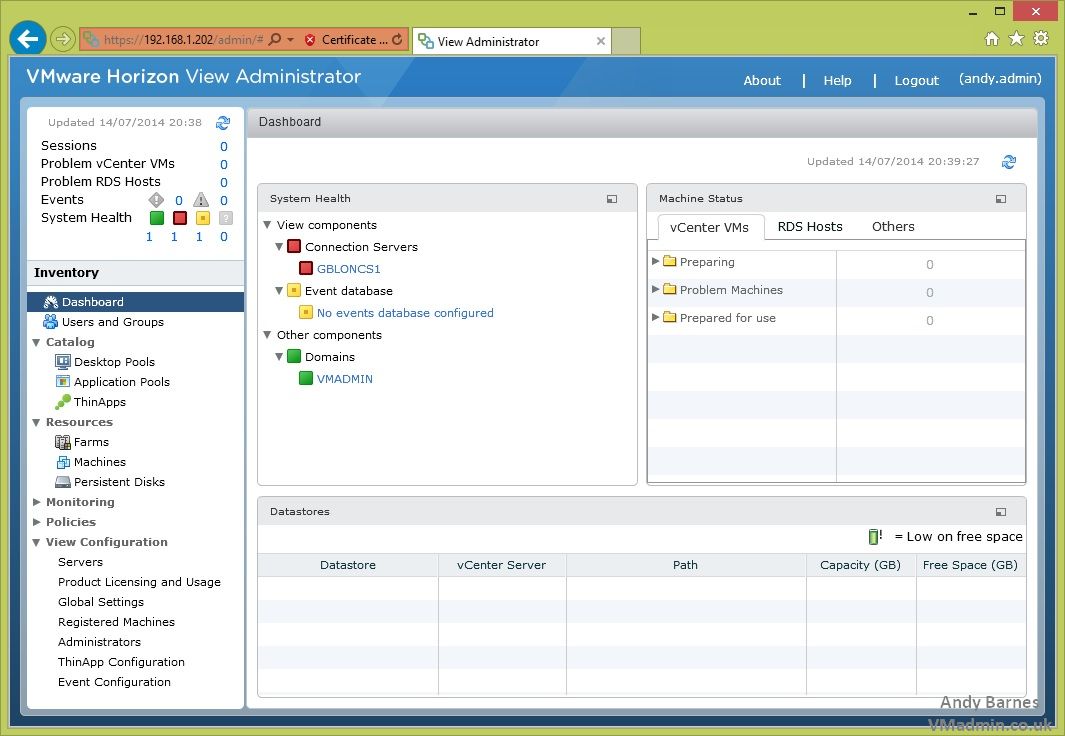1065x736 pixels.
Task: Collapse the View Configuration section
Action: tap(36, 543)
